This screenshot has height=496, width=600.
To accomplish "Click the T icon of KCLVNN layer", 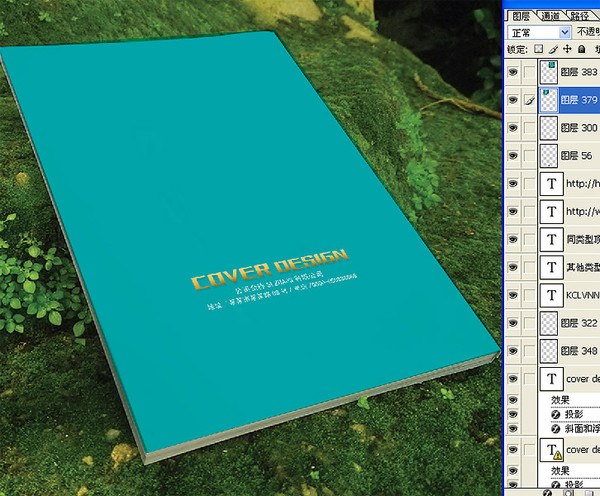I will [551, 295].
